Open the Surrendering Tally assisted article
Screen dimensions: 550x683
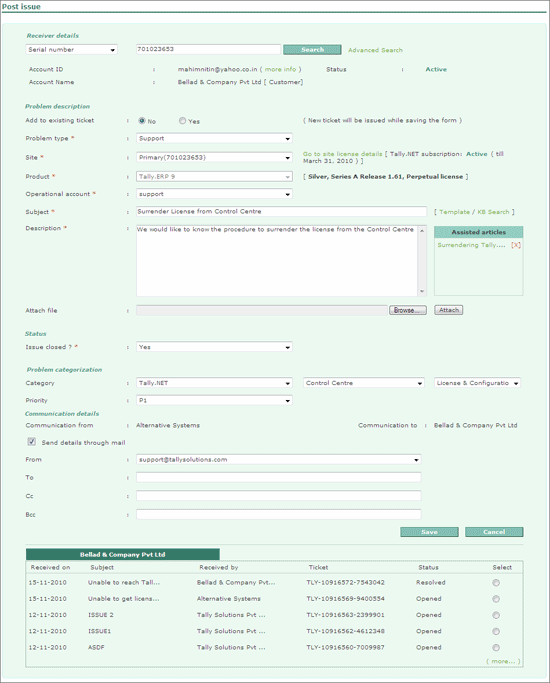click(x=471, y=245)
